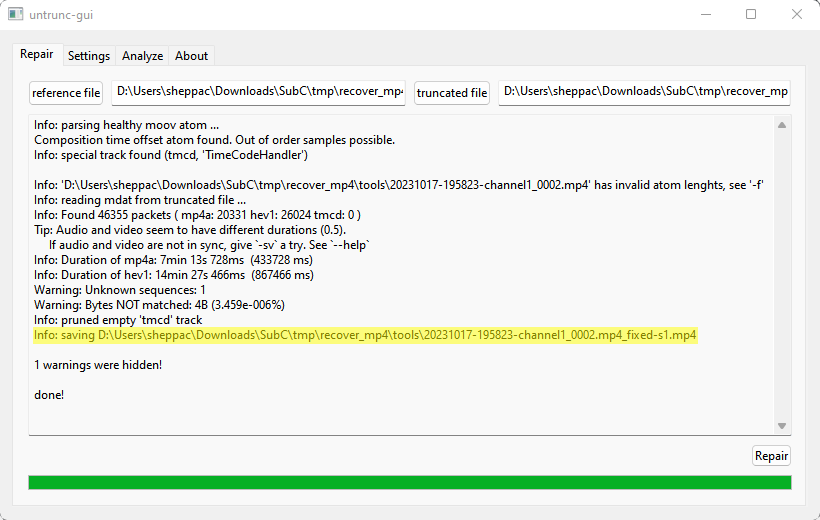
Task: Minimize the untrunc-gui window
Action: tap(704, 15)
